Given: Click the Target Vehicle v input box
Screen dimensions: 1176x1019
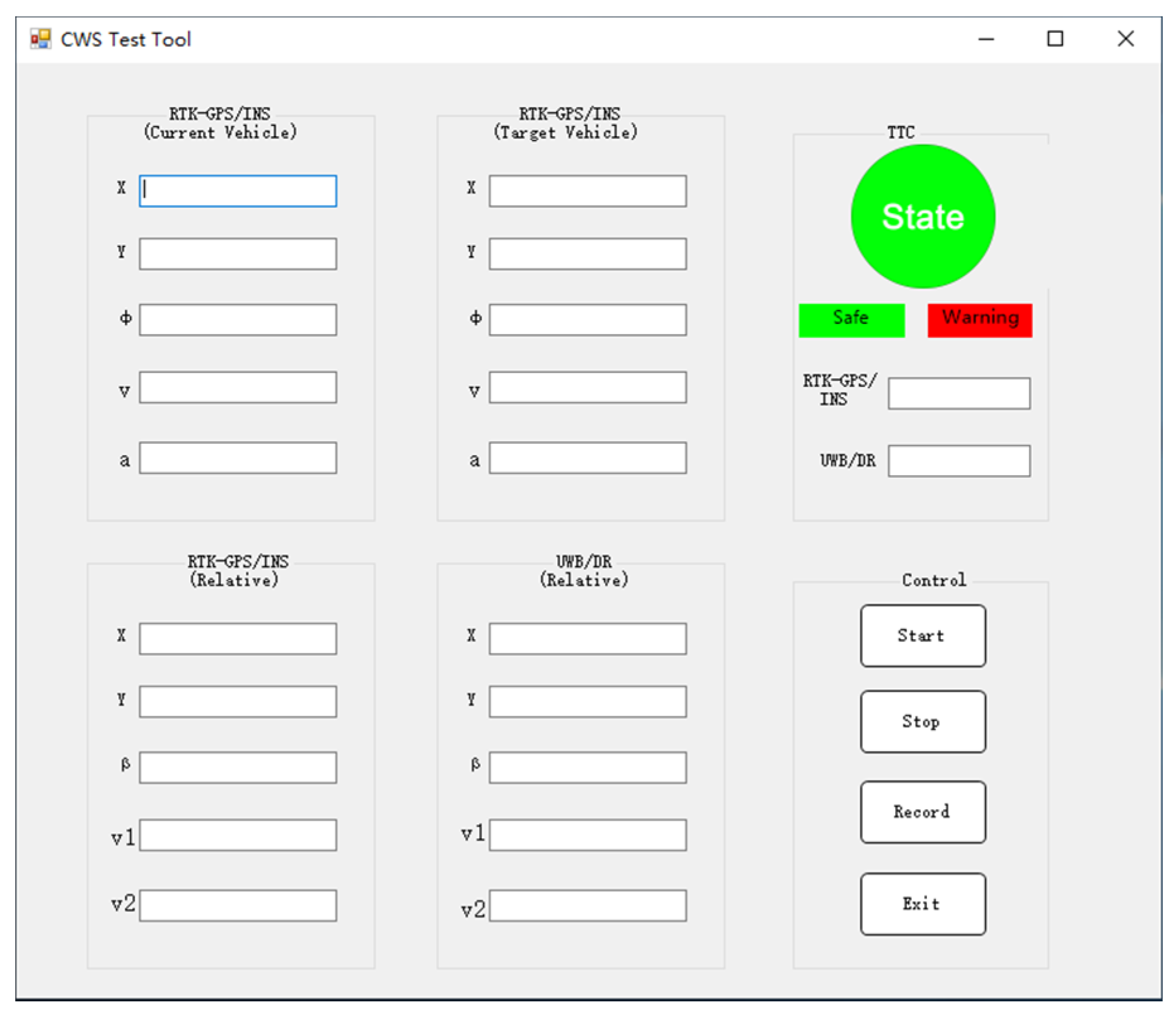Looking at the screenshot, I should pyautogui.click(x=587, y=388).
